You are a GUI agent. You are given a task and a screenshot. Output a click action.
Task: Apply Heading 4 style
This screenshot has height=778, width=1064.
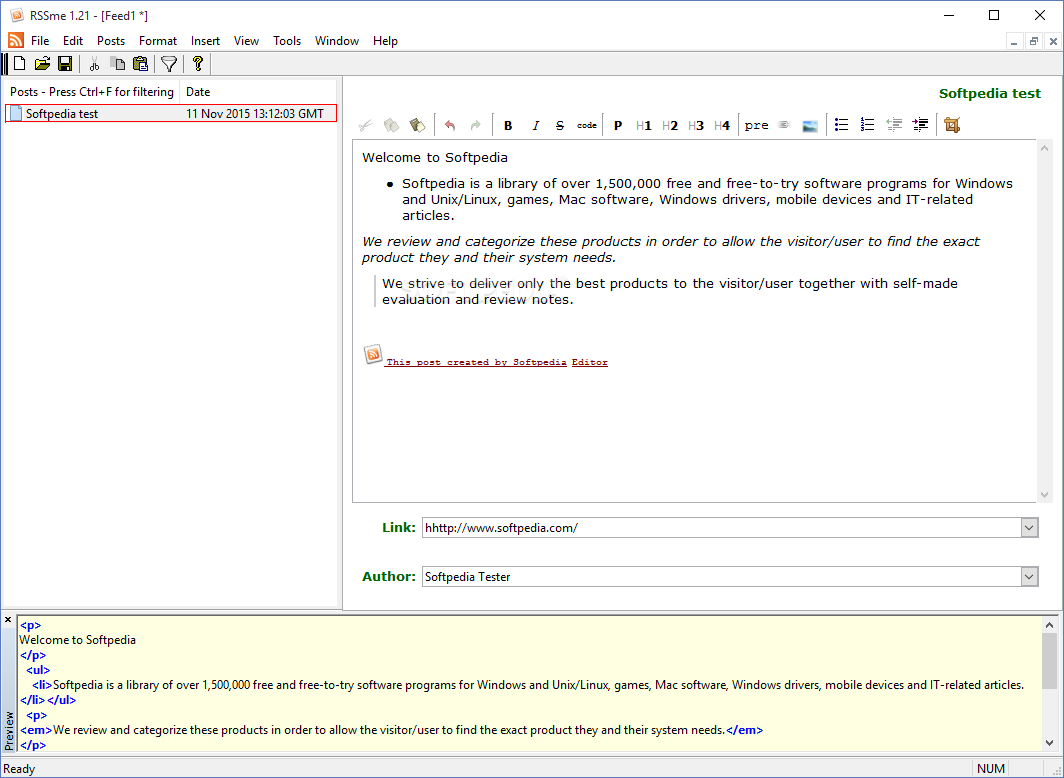[x=722, y=125]
